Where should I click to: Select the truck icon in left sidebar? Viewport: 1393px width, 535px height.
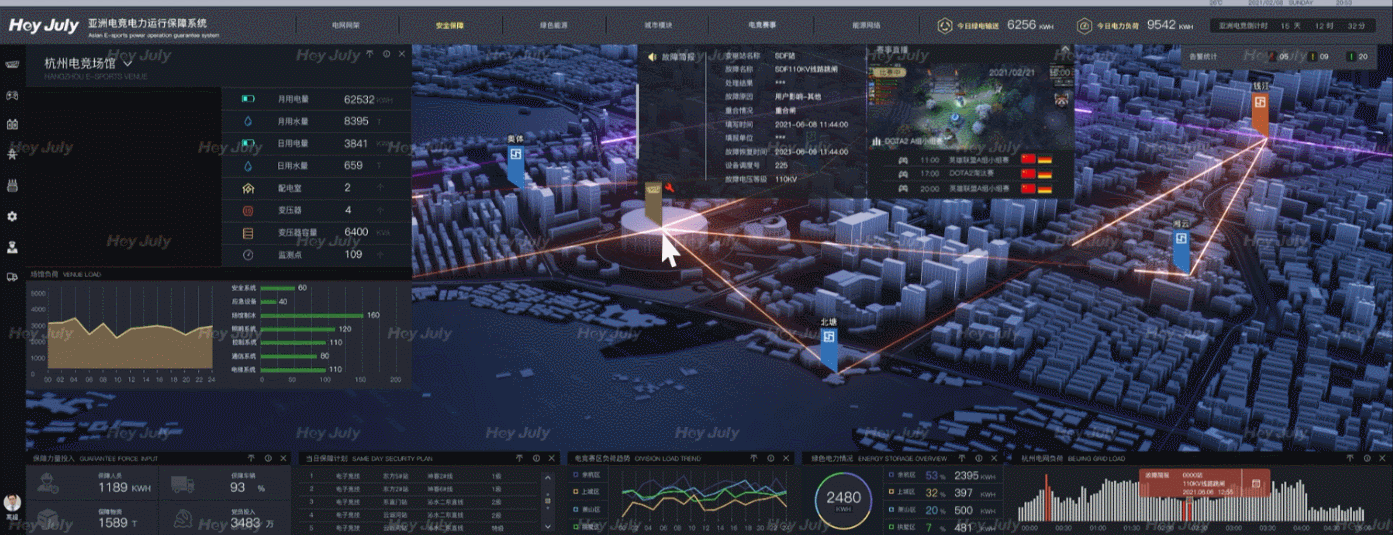click(x=13, y=277)
